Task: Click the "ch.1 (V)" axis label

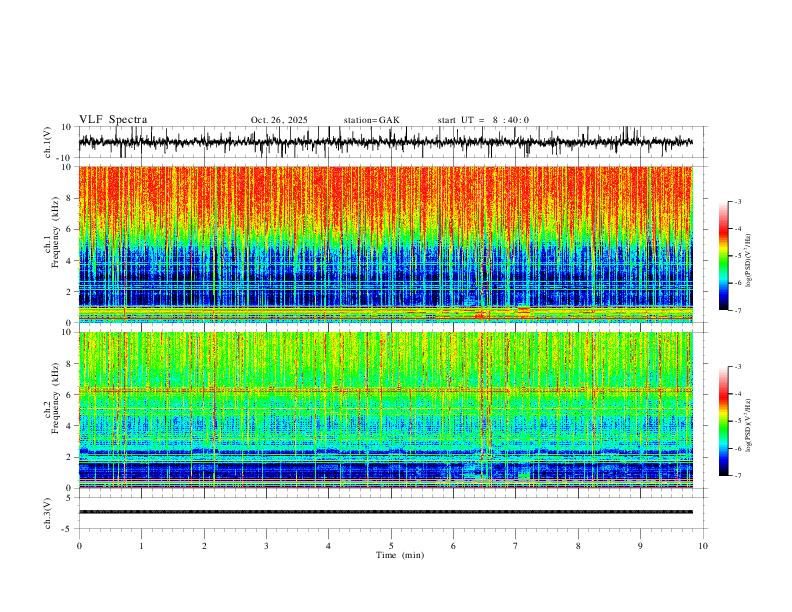Action: [x=48, y=142]
